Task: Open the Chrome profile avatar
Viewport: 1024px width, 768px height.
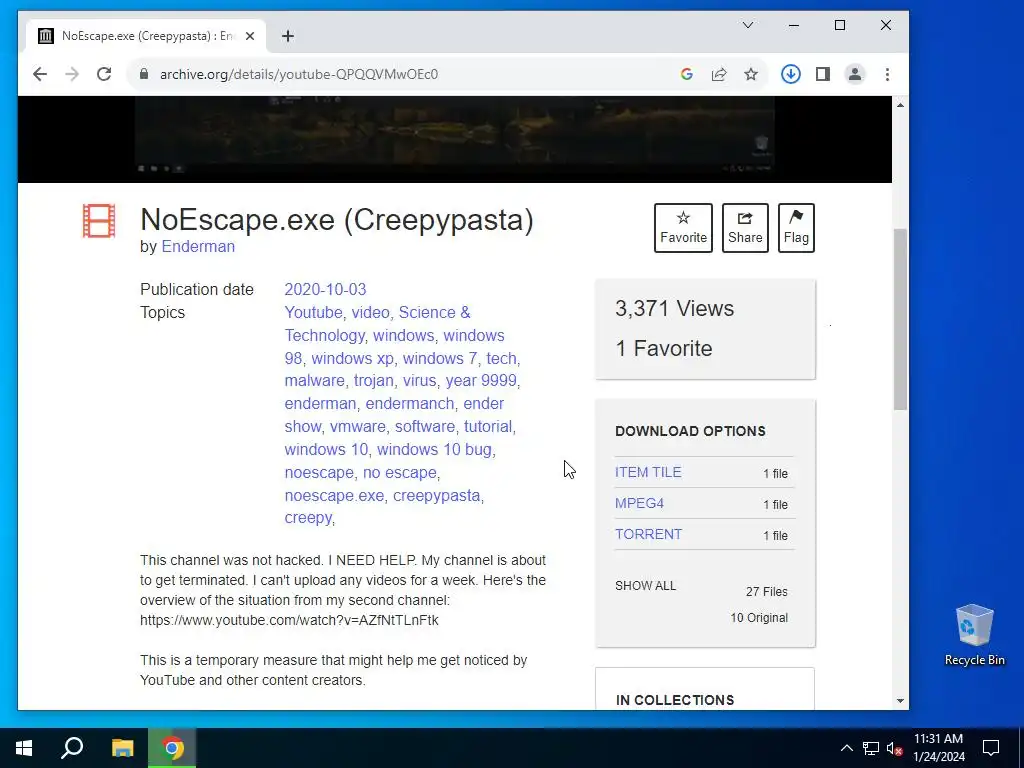Action: [855, 74]
